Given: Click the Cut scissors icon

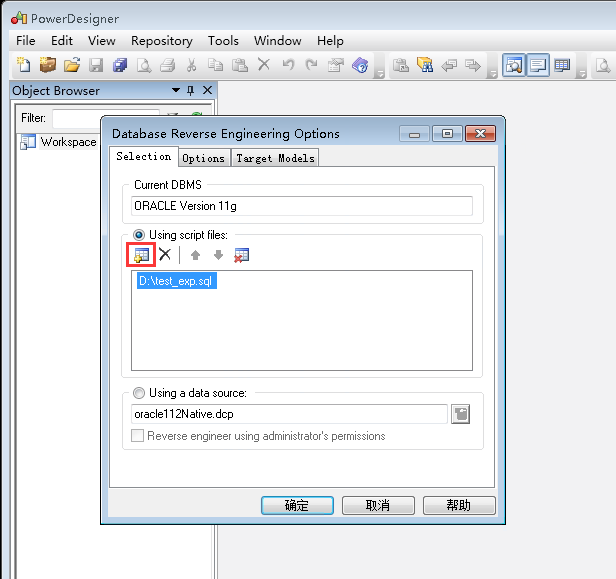Looking at the screenshot, I should coord(192,65).
